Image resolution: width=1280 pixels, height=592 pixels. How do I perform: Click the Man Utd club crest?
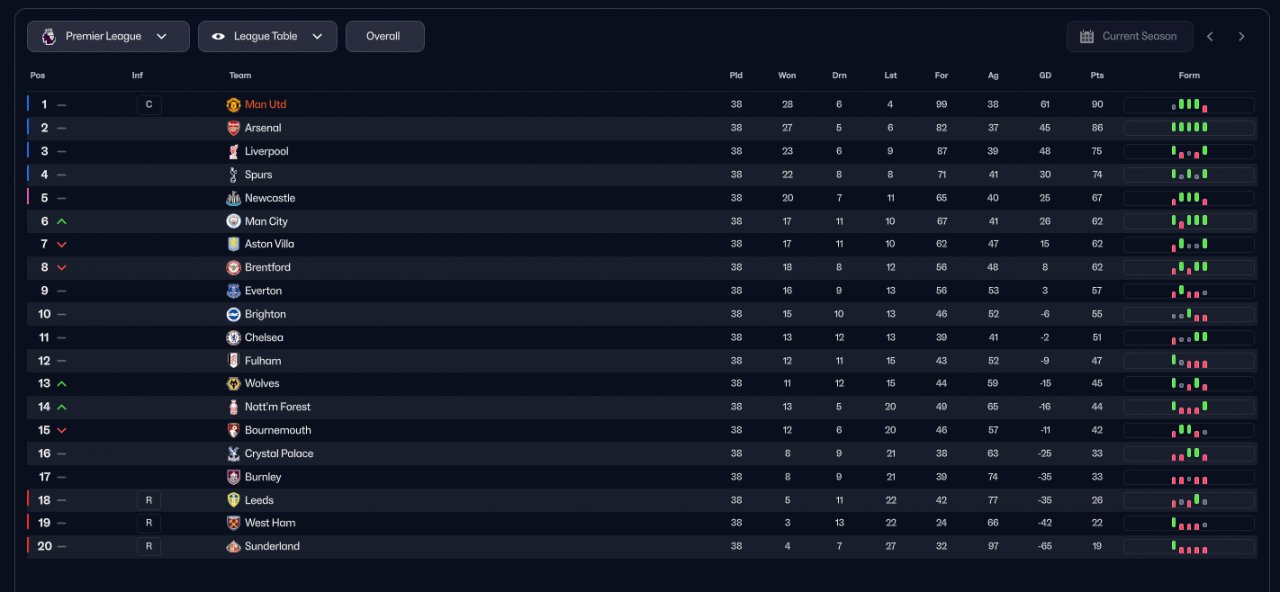pos(233,105)
